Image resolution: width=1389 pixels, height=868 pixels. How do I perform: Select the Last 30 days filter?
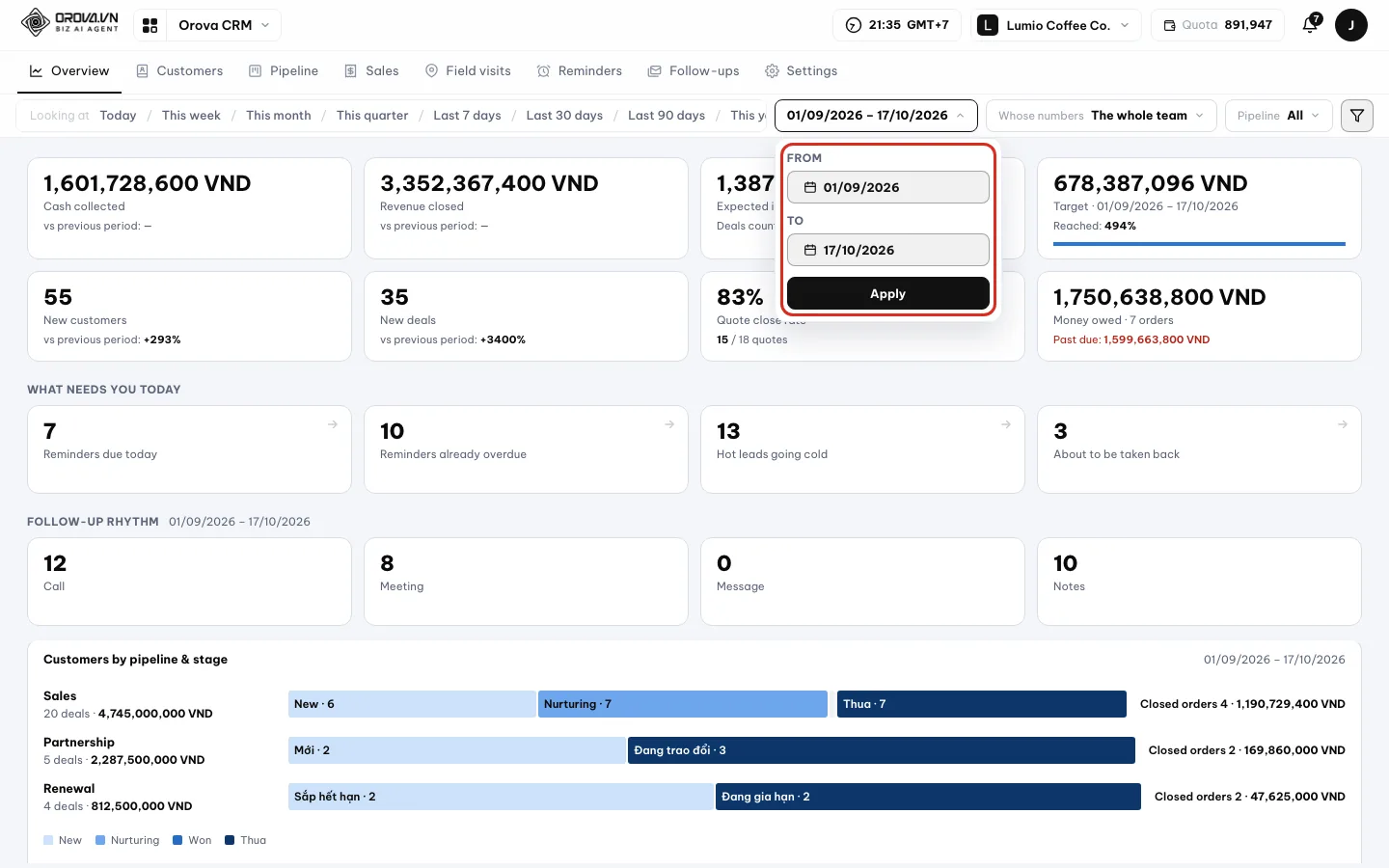(x=564, y=116)
